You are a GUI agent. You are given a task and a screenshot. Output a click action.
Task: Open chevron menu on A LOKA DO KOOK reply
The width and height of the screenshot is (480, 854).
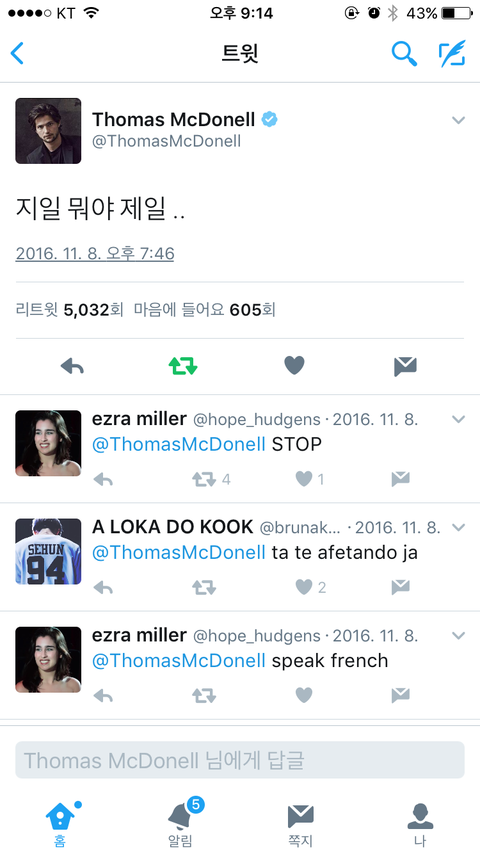(x=459, y=527)
